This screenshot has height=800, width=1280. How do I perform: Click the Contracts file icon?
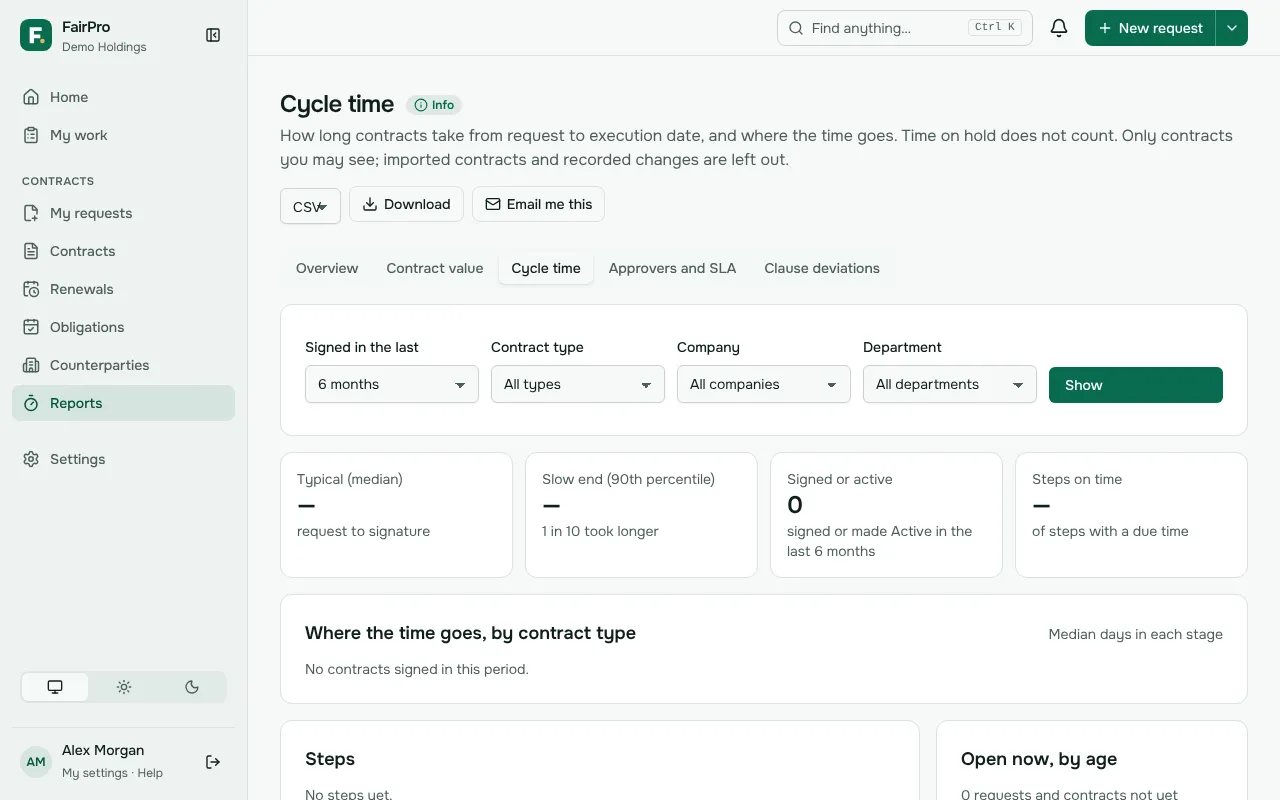click(x=31, y=251)
